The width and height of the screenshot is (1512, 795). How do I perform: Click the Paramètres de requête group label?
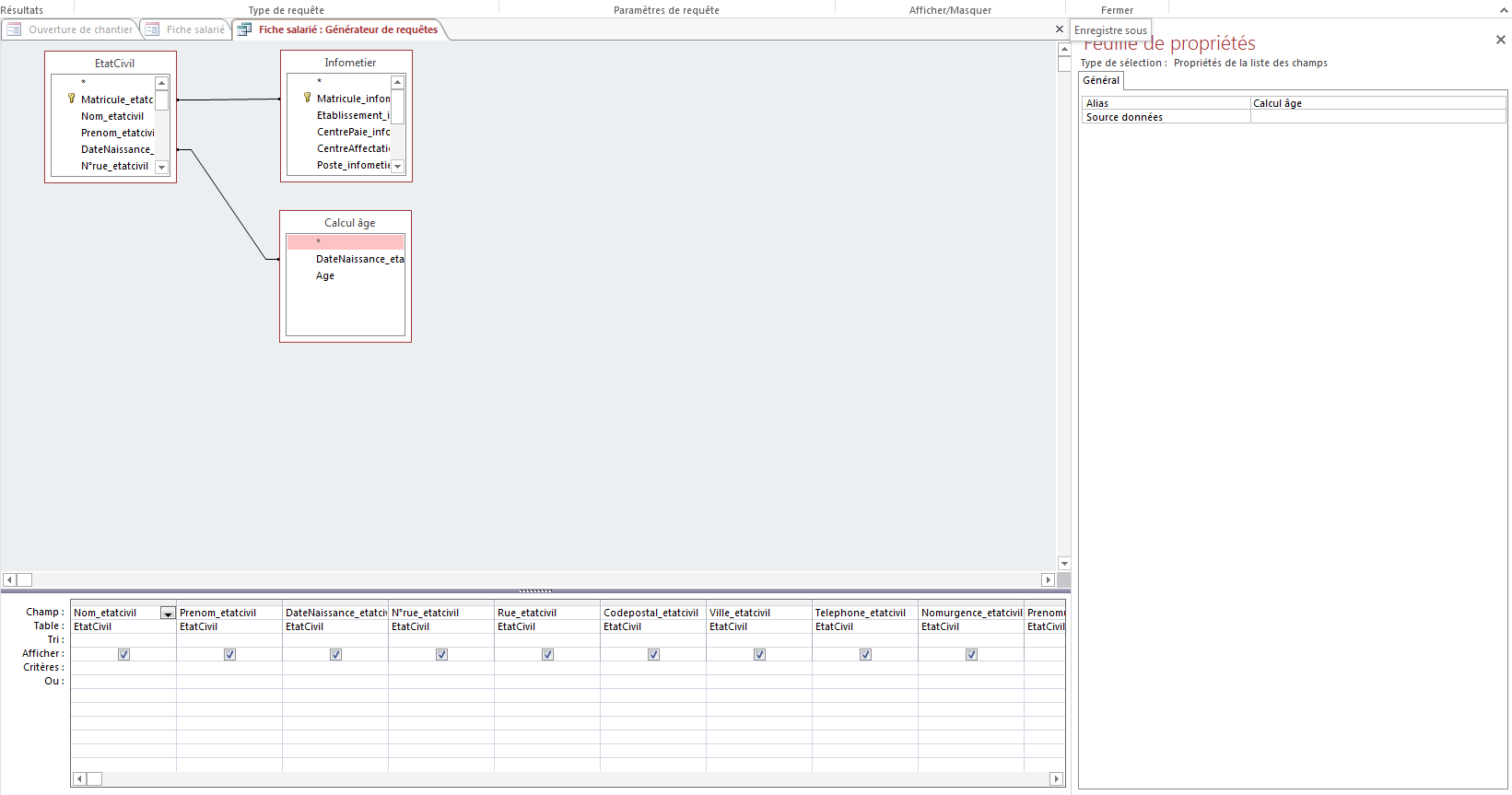(666, 10)
